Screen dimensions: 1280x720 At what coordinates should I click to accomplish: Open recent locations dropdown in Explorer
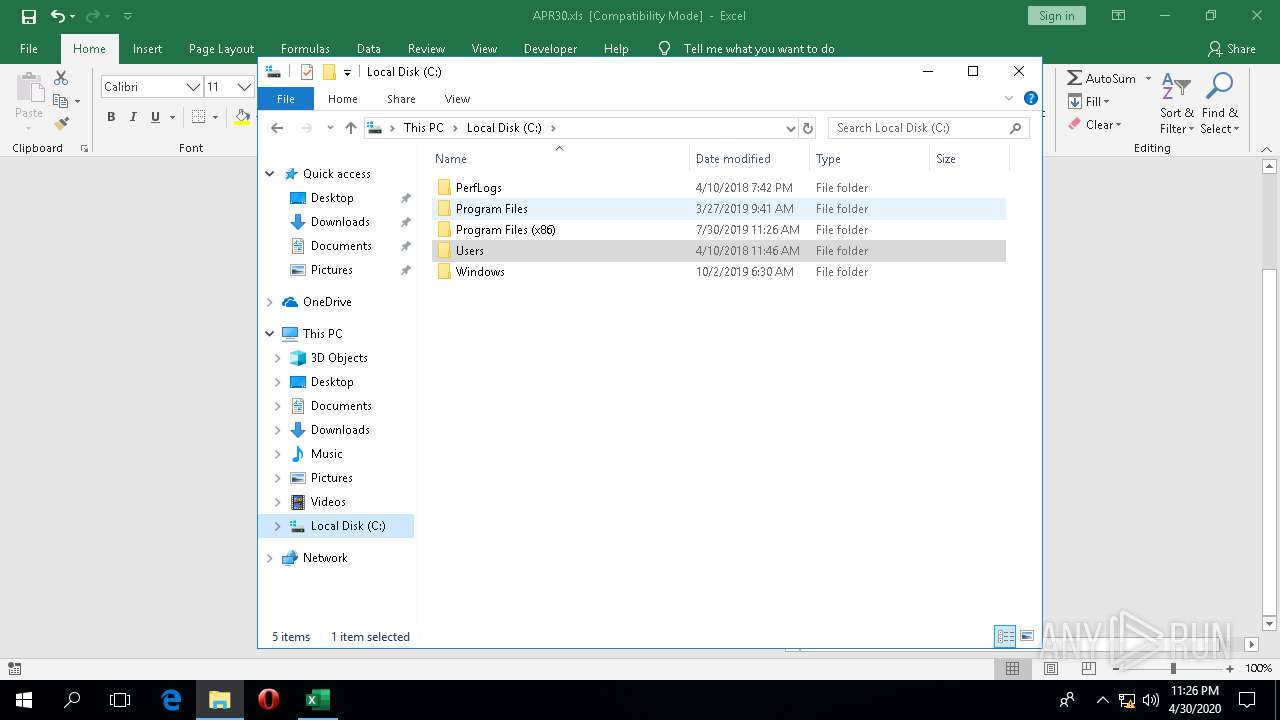330,128
